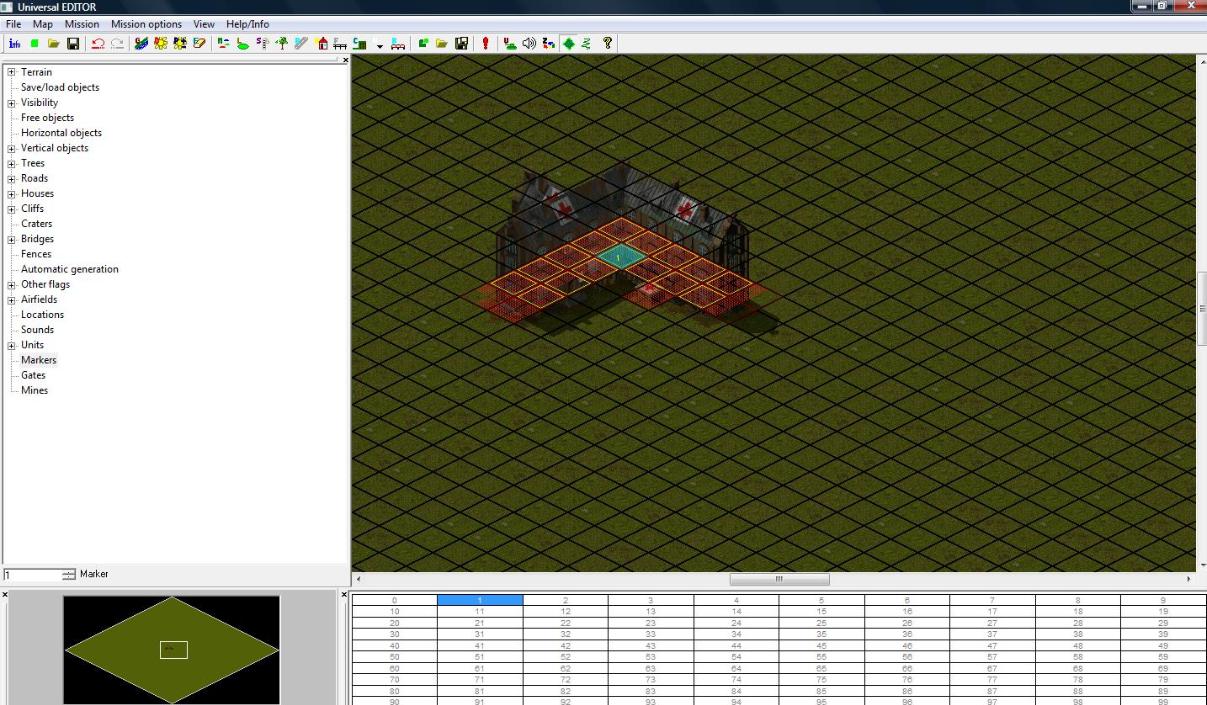
Task: Expand the Trees tree node
Action: click(x=12, y=163)
